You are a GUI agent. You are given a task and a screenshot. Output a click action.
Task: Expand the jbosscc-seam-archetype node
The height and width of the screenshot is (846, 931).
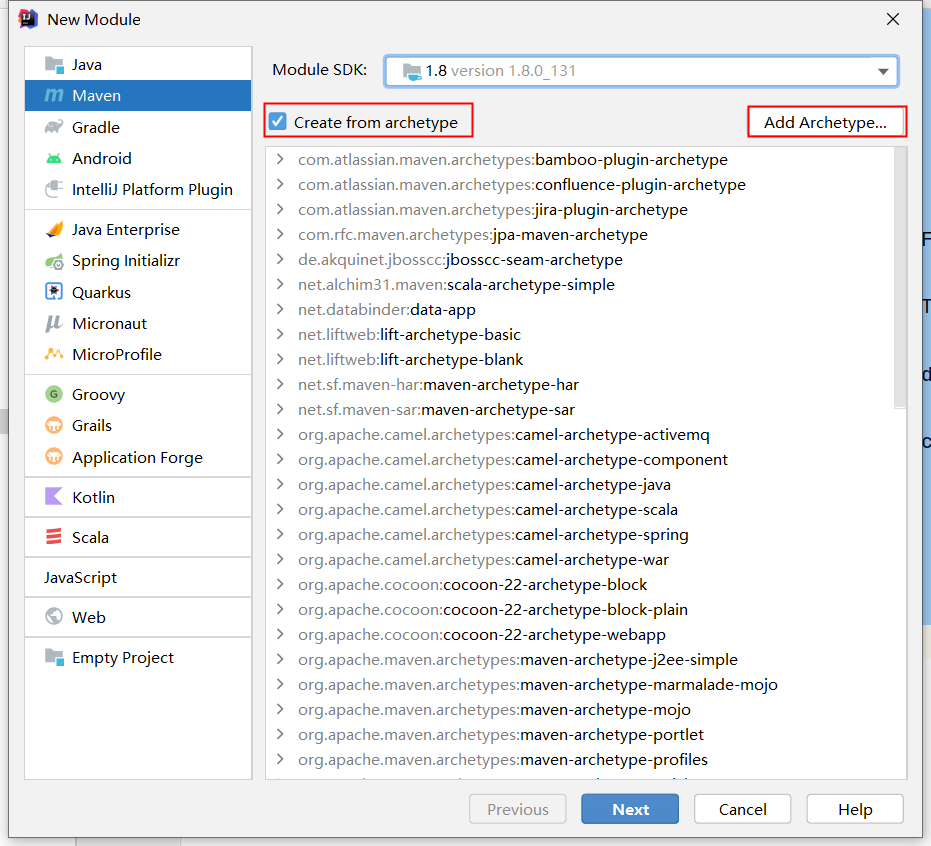[x=280, y=259]
